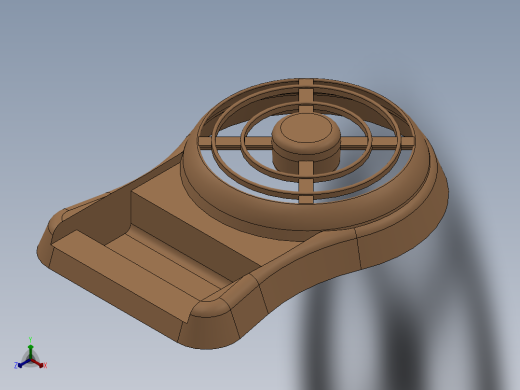
Task: Select the top face of the central hub
Action: click(306, 128)
